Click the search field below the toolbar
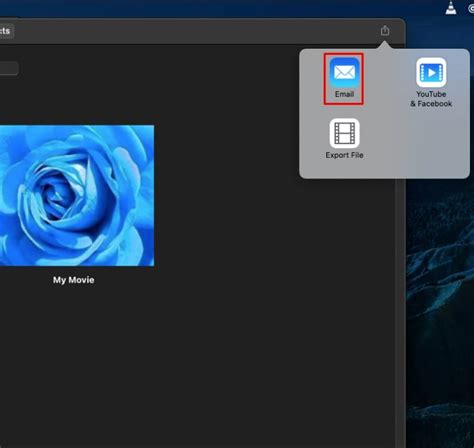The height and width of the screenshot is (448, 474). [x=8, y=68]
